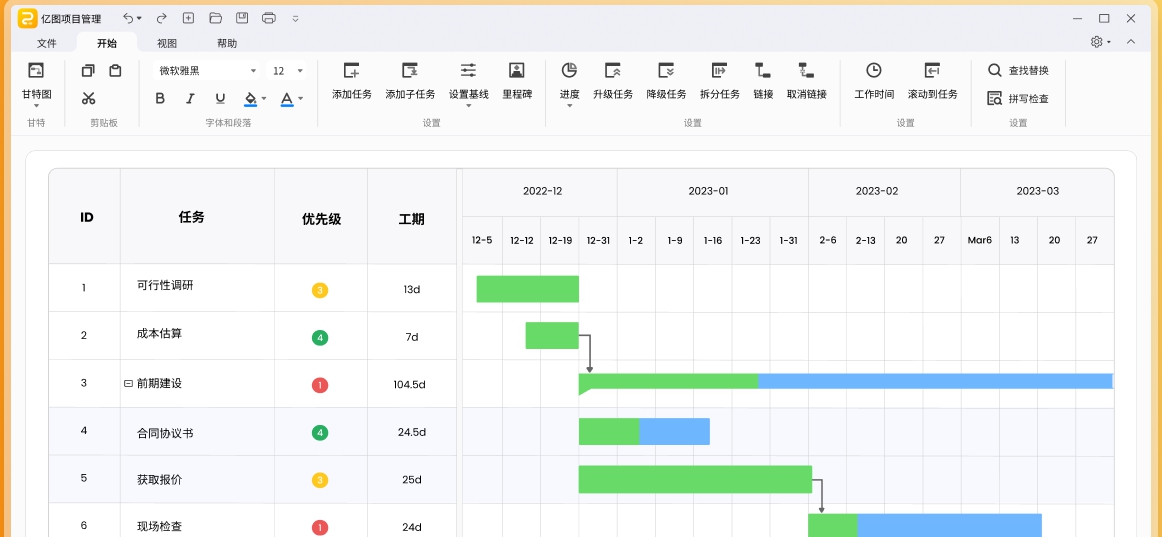Run 拼写检查 spell check

point(1018,99)
